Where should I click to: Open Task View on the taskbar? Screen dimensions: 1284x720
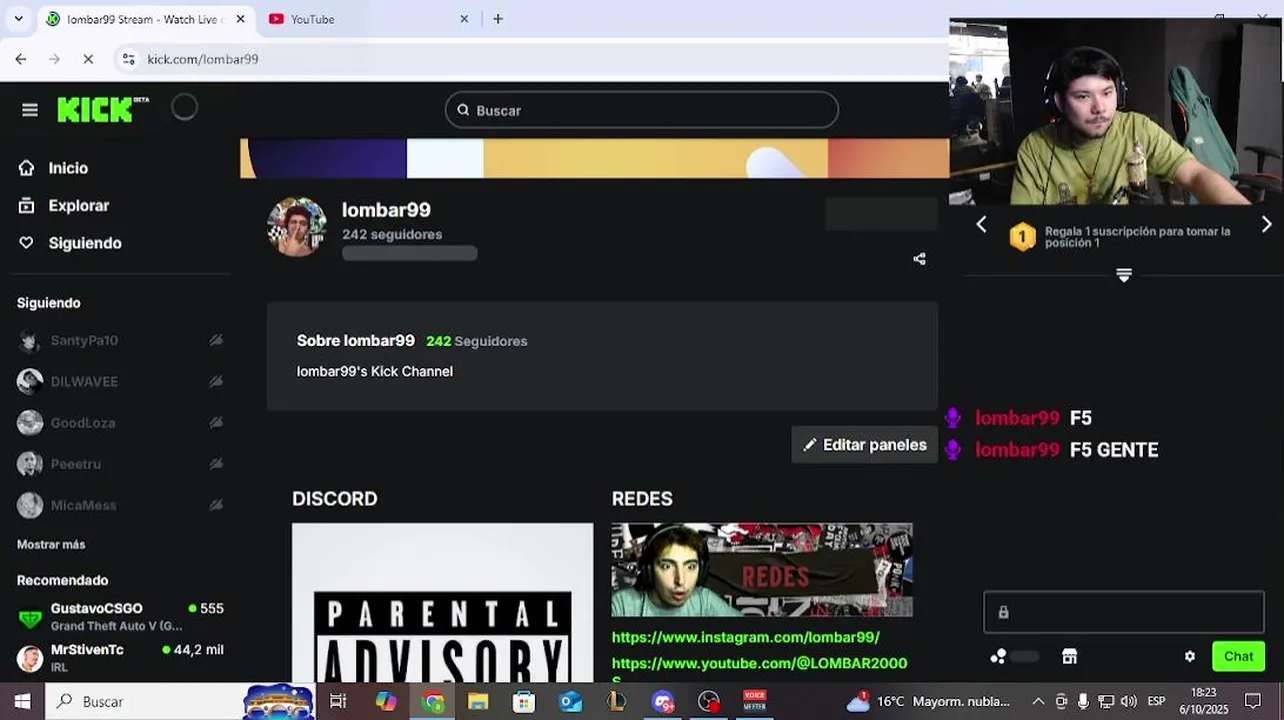(338, 701)
